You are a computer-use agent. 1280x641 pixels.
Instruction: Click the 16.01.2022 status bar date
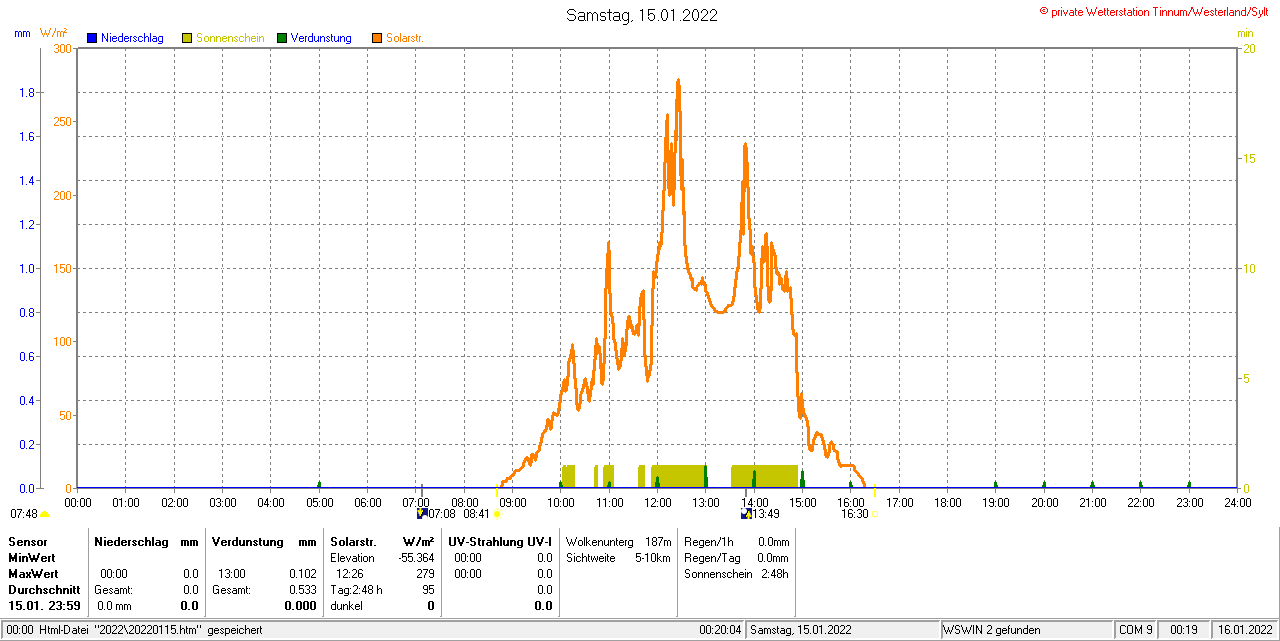[1243, 630]
